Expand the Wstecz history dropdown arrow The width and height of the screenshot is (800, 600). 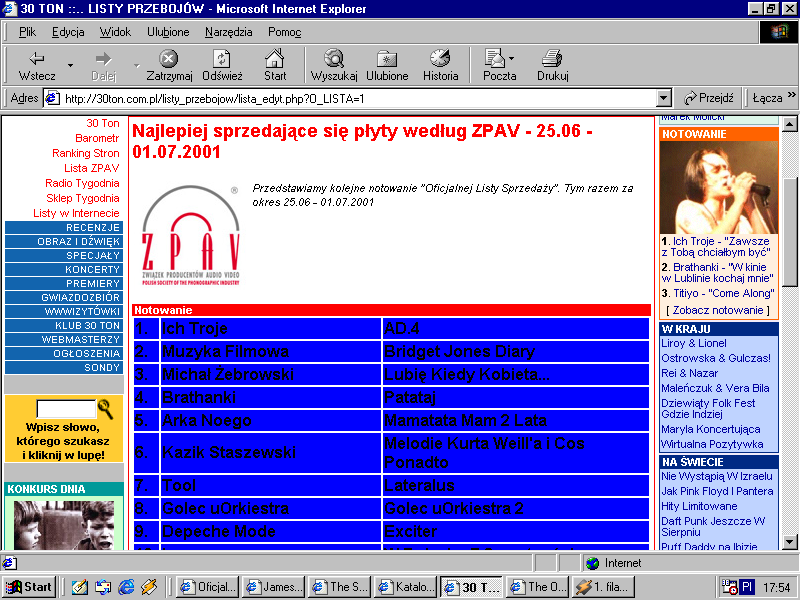pyautogui.click(x=70, y=65)
